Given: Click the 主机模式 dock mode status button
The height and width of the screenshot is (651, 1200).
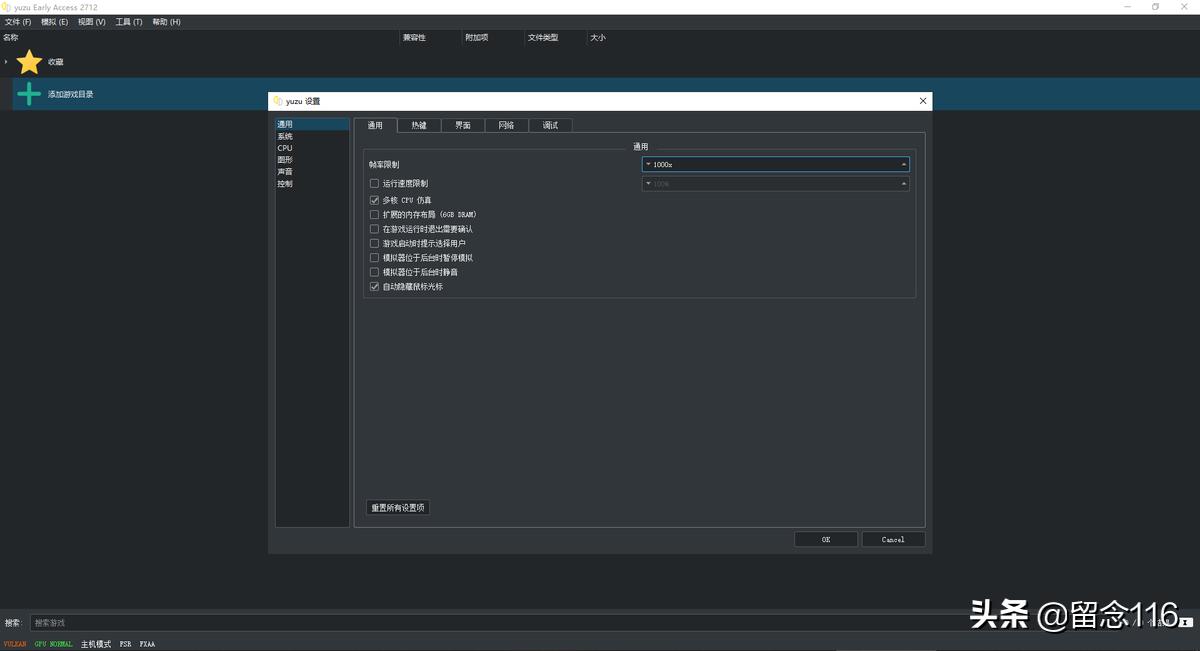Looking at the screenshot, I should click(96, 644).
